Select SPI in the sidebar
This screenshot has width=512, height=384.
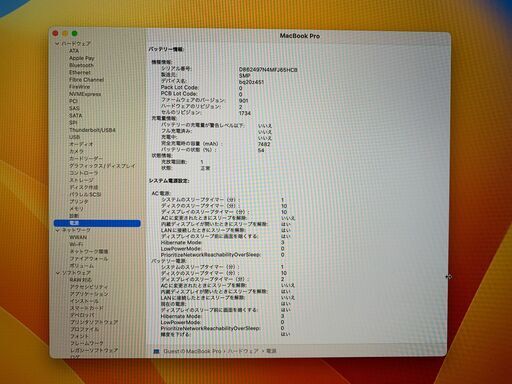(x=73, y=123)
